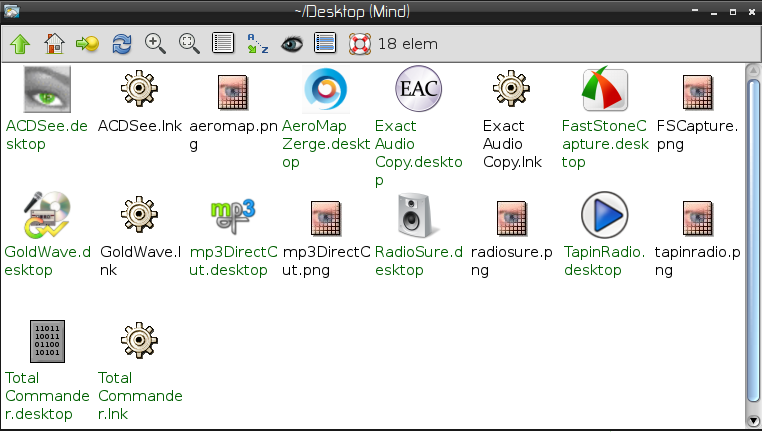Click the go-to location arrow icon
The image size is (762, 432).
87,44
